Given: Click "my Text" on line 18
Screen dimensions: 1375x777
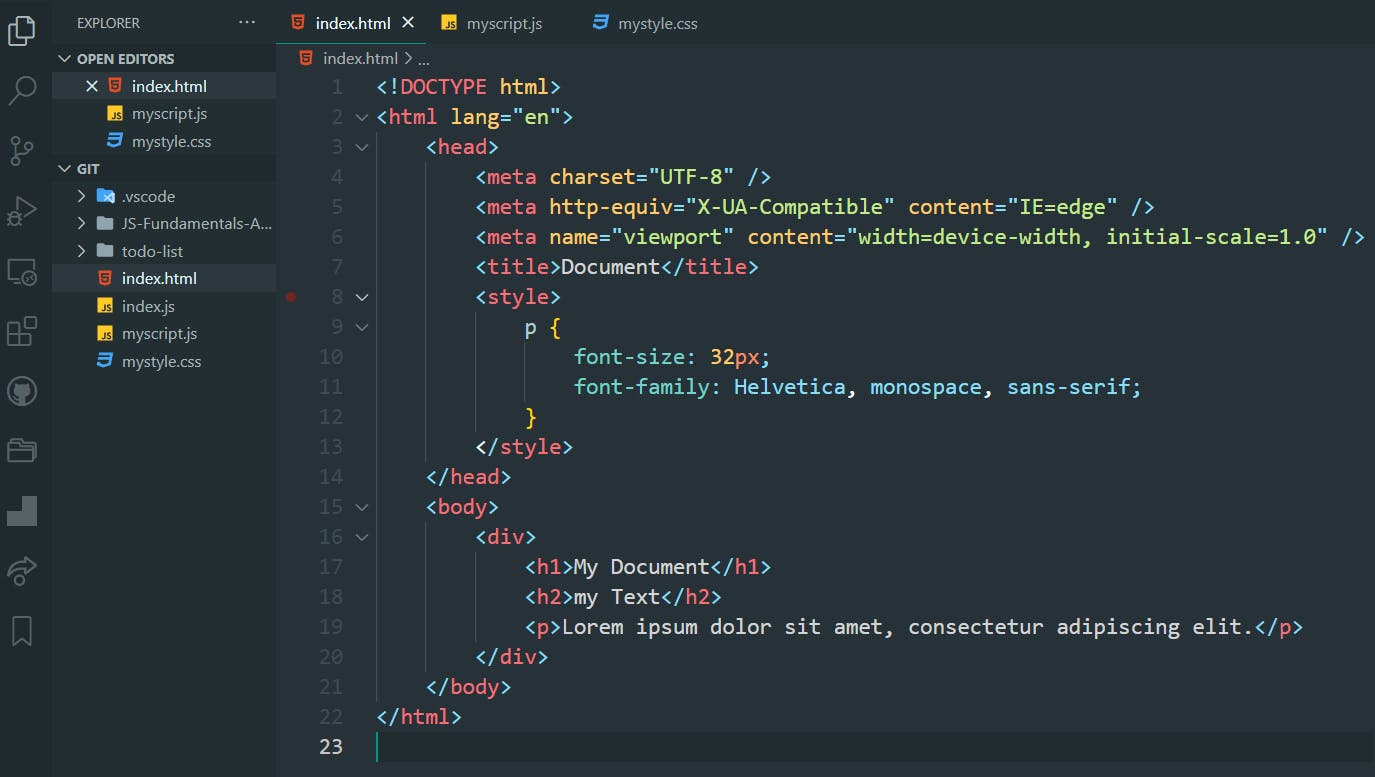Looking at the screenshot, I should (x=616, y=597).
